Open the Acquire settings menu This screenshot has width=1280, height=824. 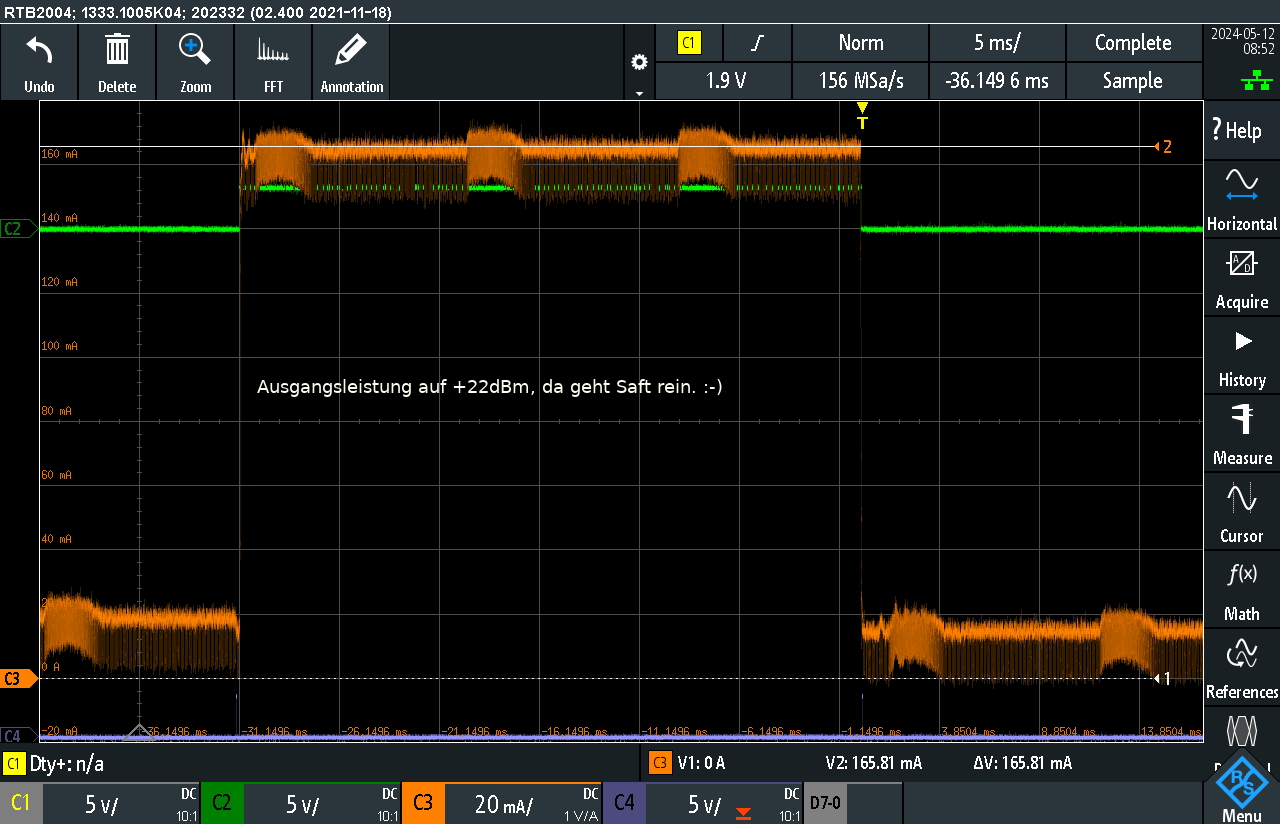[x=1241, y=278]
